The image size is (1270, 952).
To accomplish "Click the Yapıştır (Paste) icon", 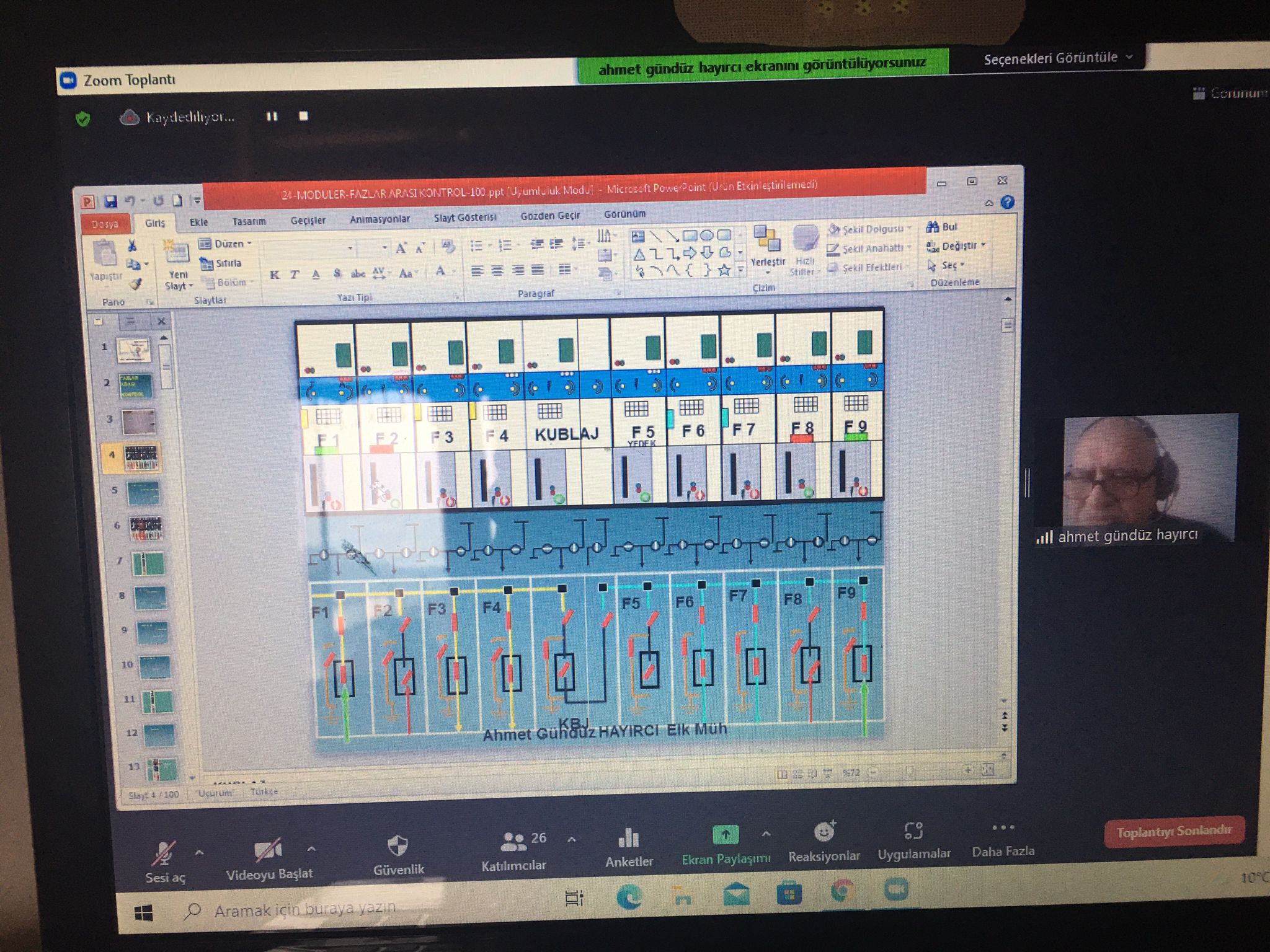I will (104, 253).
